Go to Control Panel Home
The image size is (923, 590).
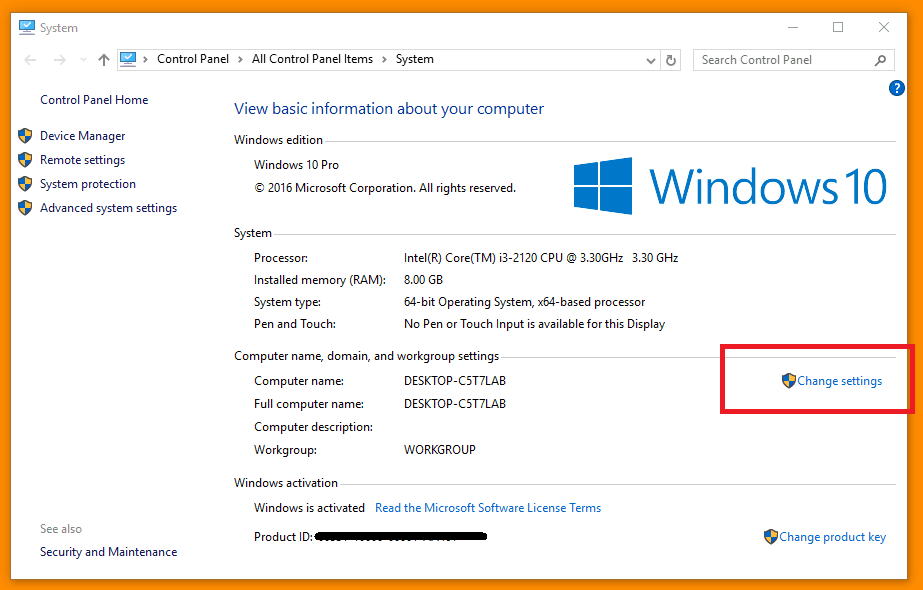point(94,100)
